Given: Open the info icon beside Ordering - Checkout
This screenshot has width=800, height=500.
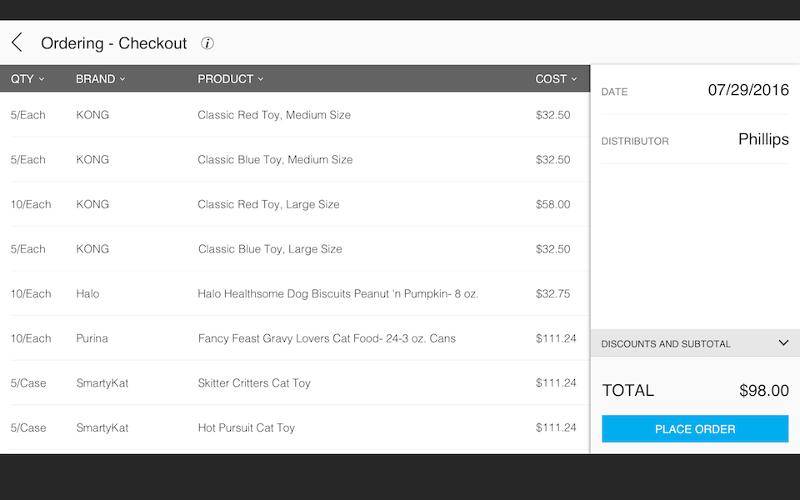Looking at the screenshot, I should click(x=207, y=43).
